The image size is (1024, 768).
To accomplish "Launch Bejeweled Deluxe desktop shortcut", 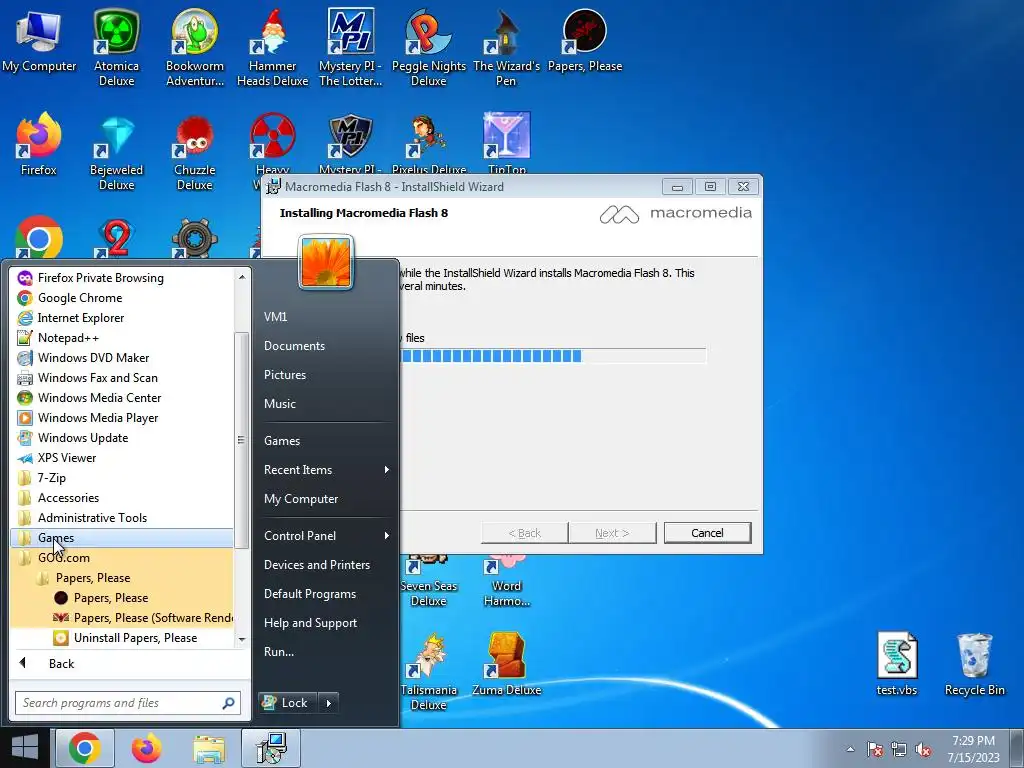I will point(116,152).
